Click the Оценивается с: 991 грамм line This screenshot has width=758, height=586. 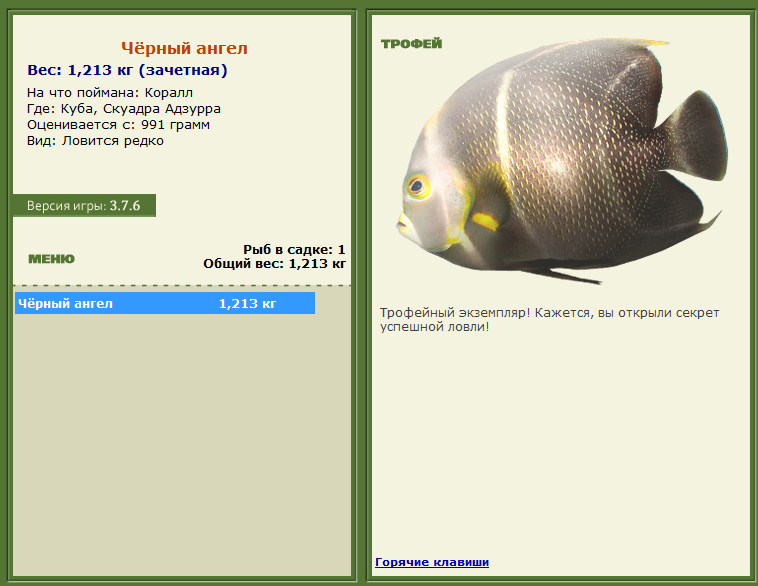[x=118, y=125]
